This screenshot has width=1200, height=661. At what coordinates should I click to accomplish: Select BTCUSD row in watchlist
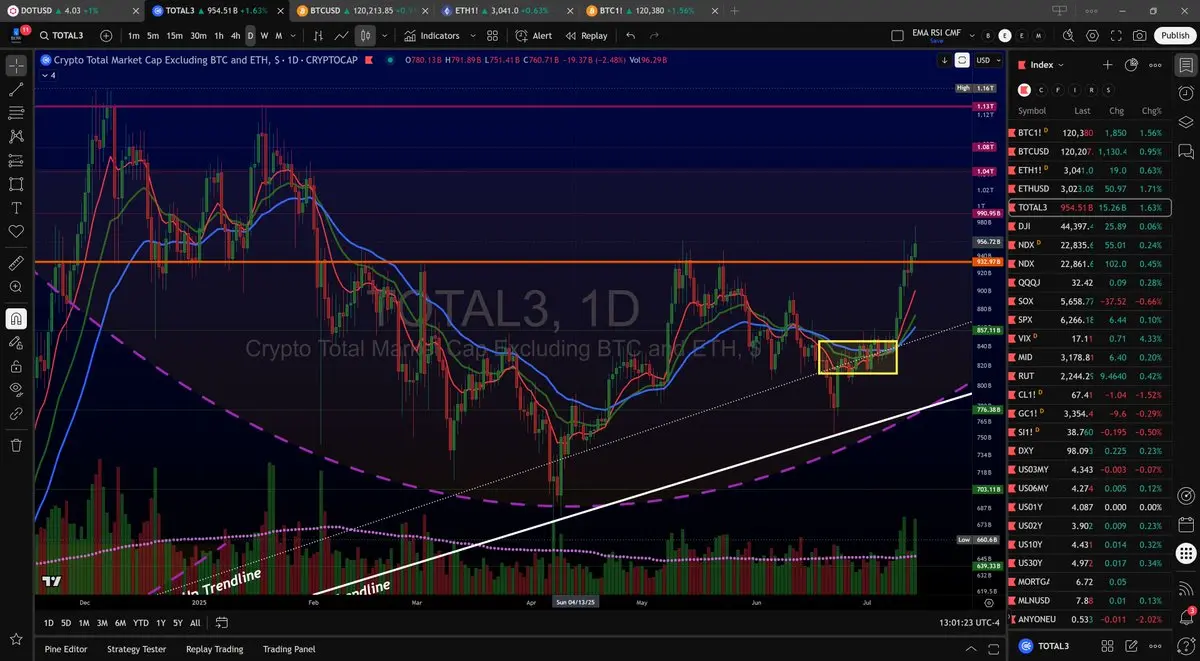click(x=1090, y=151)
